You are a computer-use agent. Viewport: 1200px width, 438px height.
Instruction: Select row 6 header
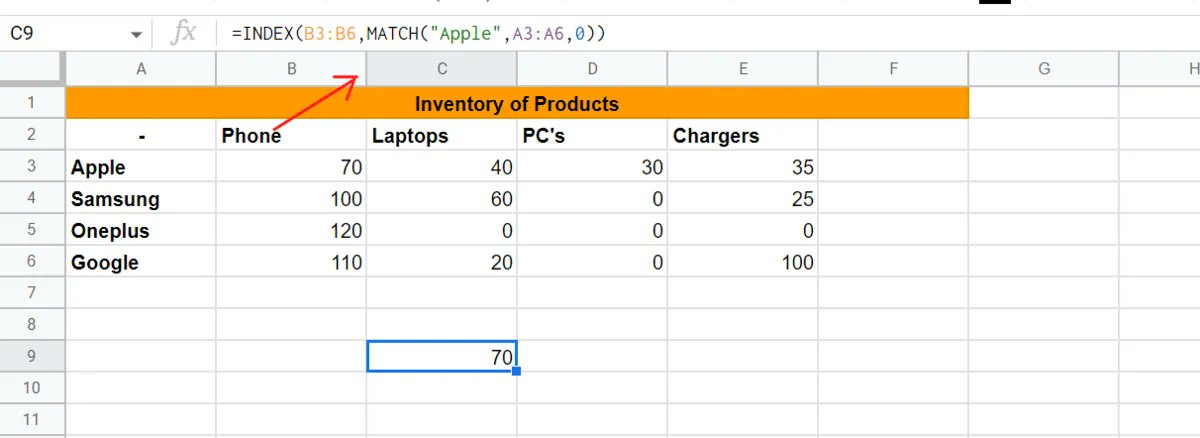(x=31, y=262)
